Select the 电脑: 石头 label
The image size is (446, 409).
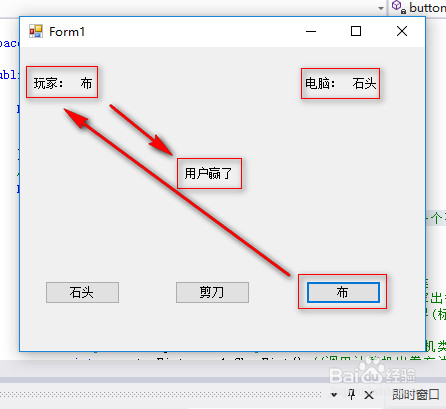click(341, 83)
